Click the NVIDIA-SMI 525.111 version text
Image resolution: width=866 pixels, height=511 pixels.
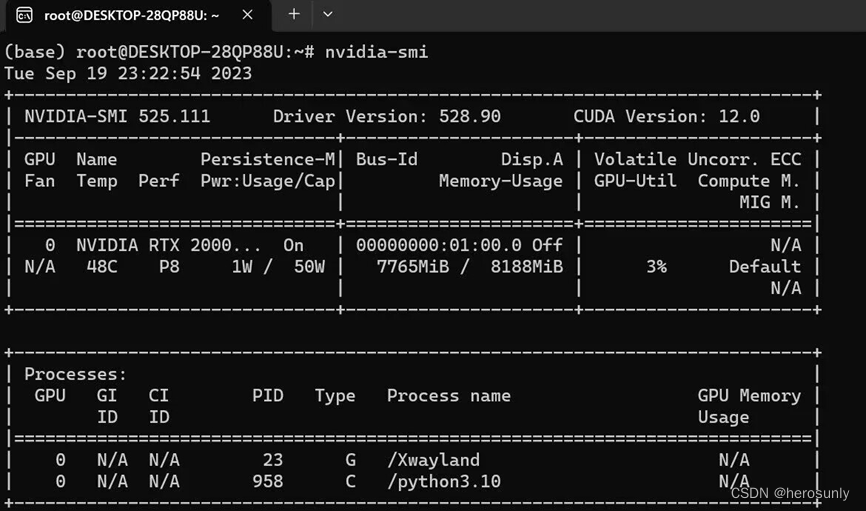[x=118, y=116]
